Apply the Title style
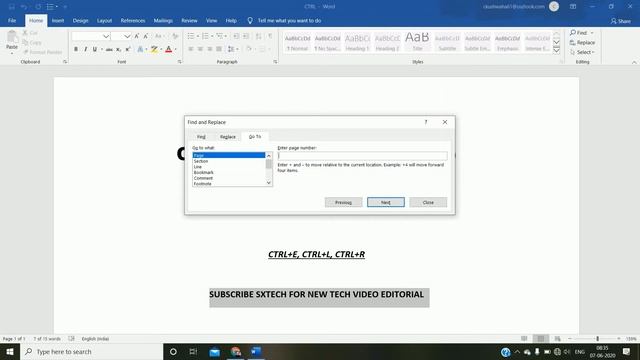 tap(417, 42)
